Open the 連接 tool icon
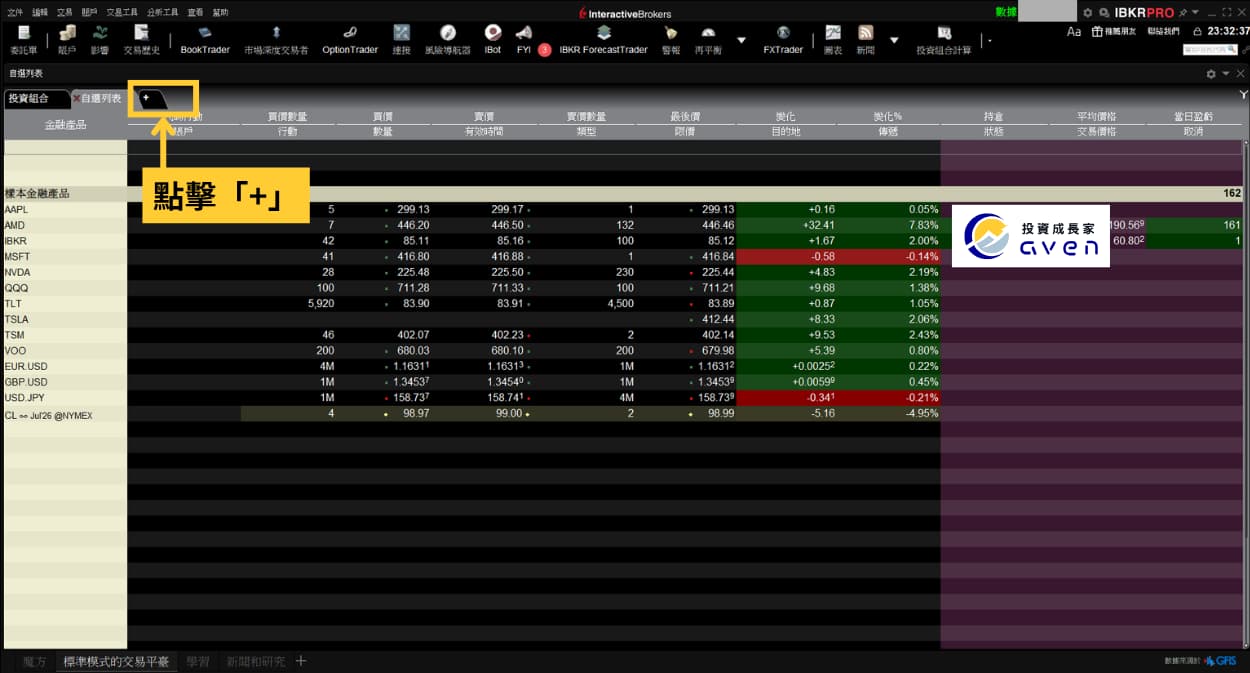The image size is (1250, 673). (401, 40)
